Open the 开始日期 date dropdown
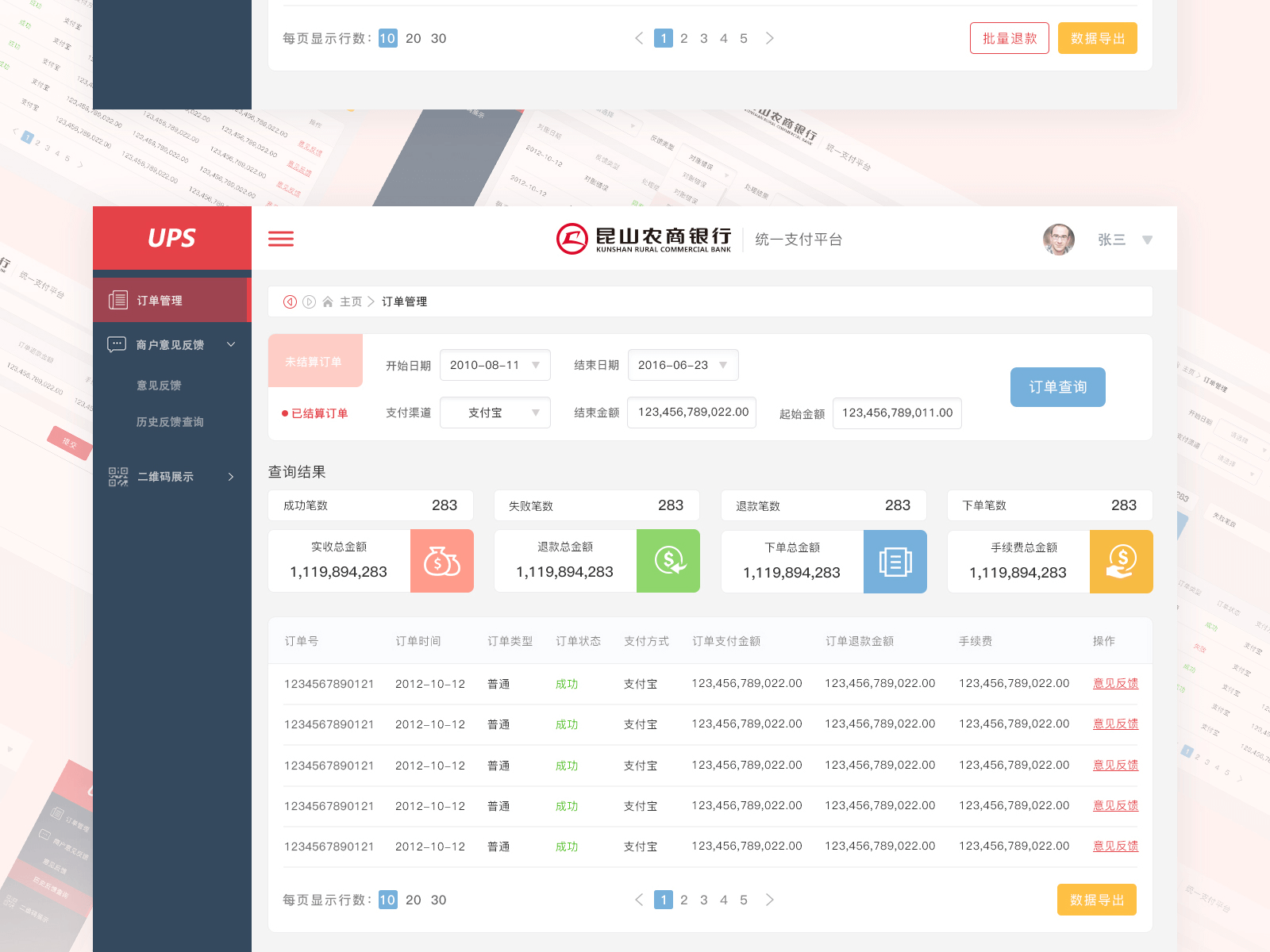The image size is (1270, 952). [495, 365]
